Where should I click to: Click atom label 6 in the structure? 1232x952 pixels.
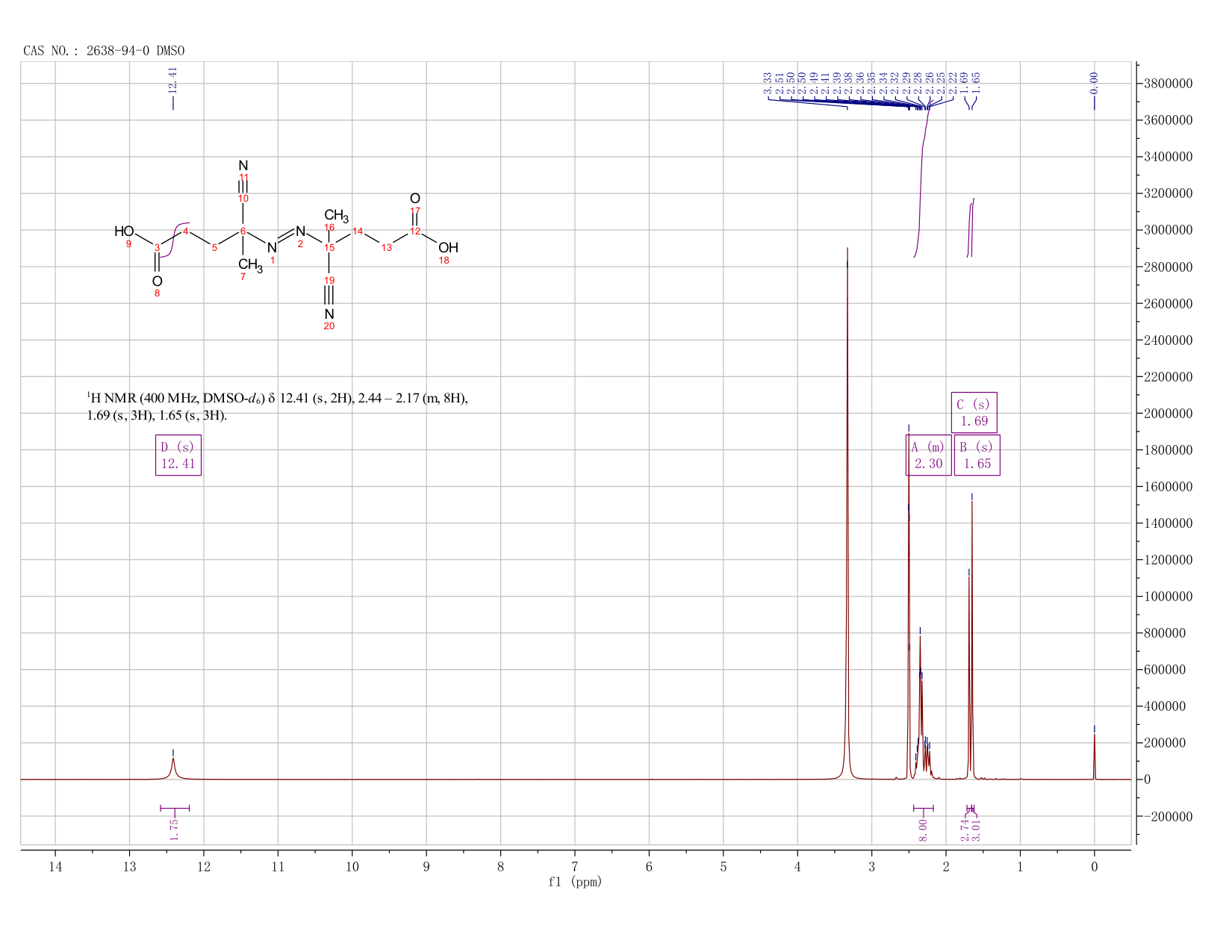pyautogui.click(x=243, y=231)
